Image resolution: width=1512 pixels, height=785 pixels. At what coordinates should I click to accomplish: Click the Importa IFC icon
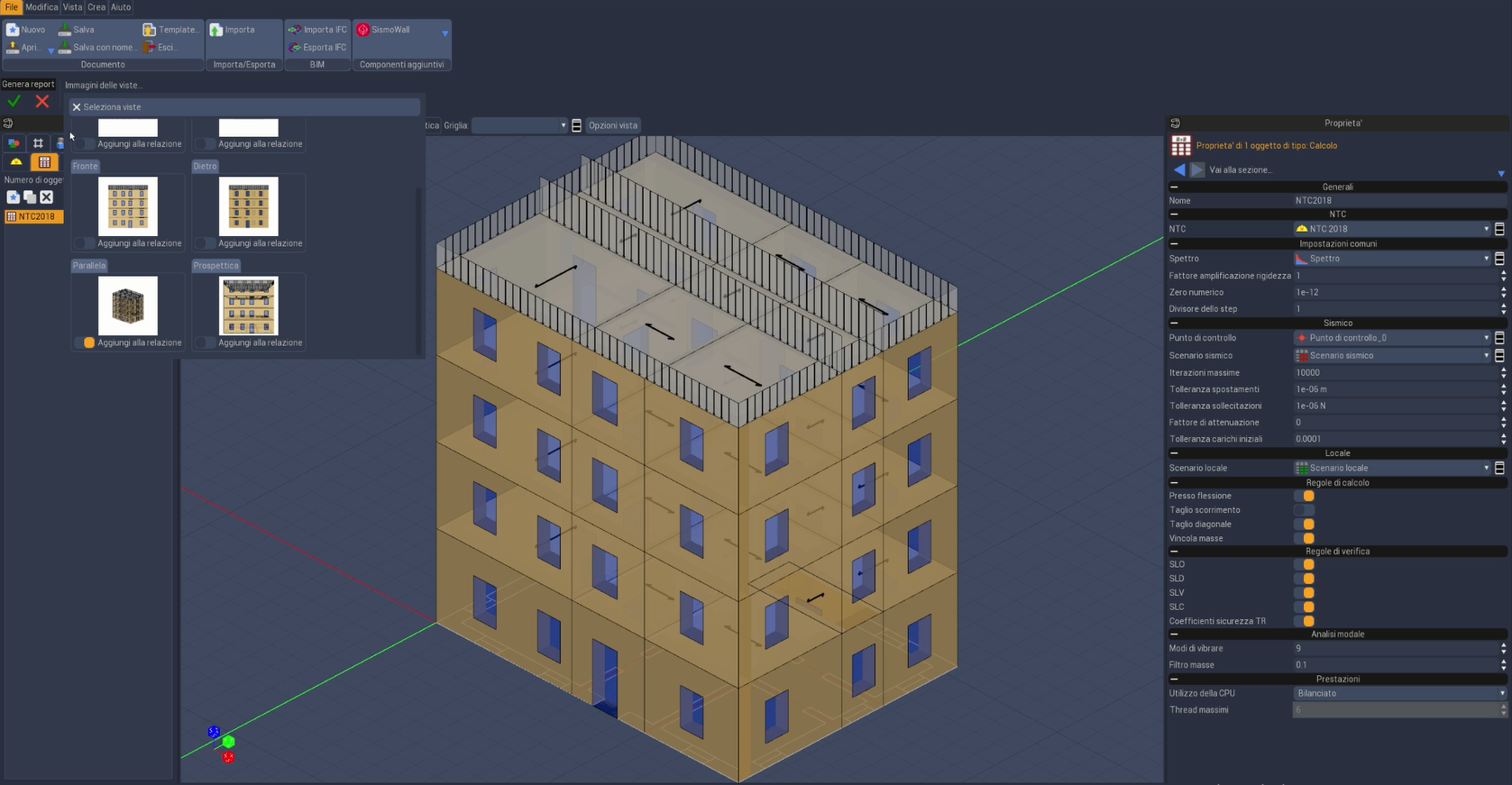295,30
